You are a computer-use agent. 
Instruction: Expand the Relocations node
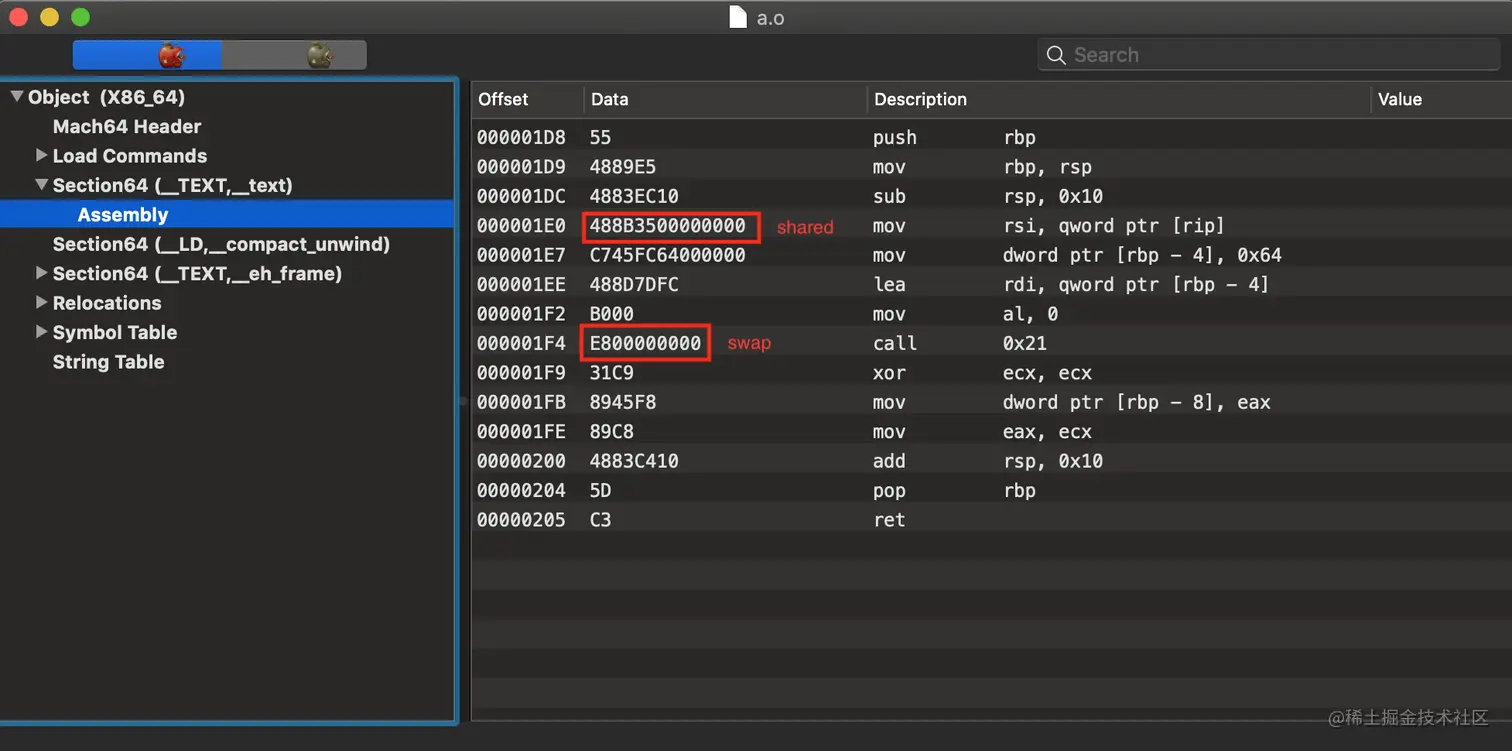[x=41, y=303]
